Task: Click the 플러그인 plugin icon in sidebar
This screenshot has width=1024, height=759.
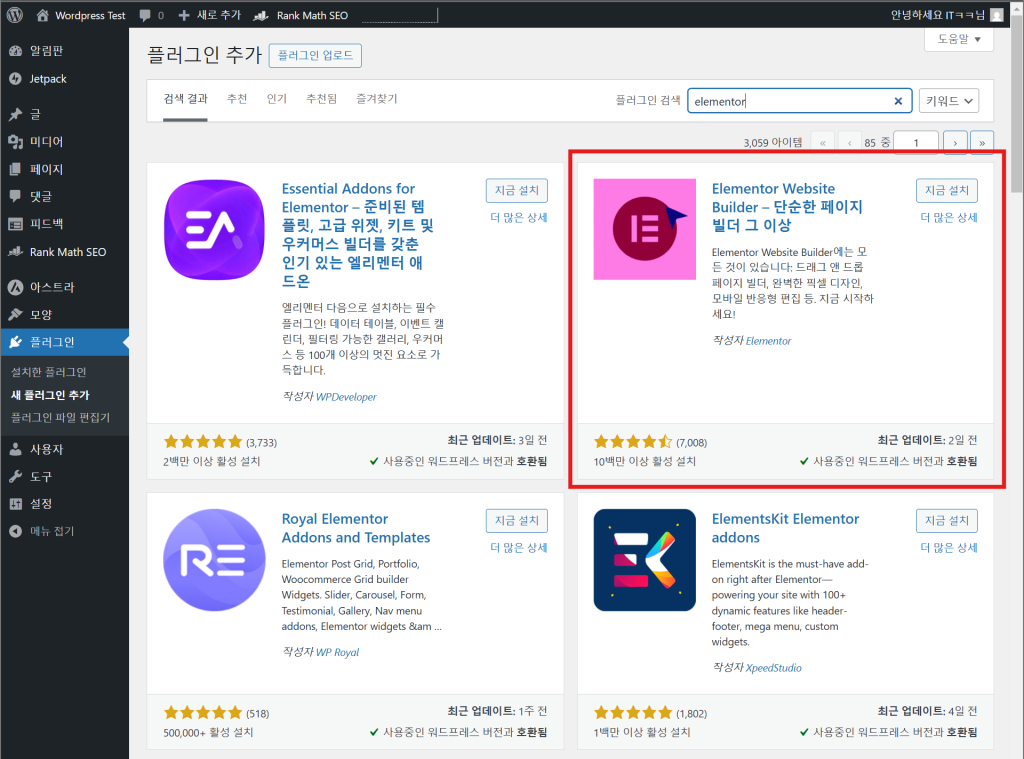Action: 16,342
